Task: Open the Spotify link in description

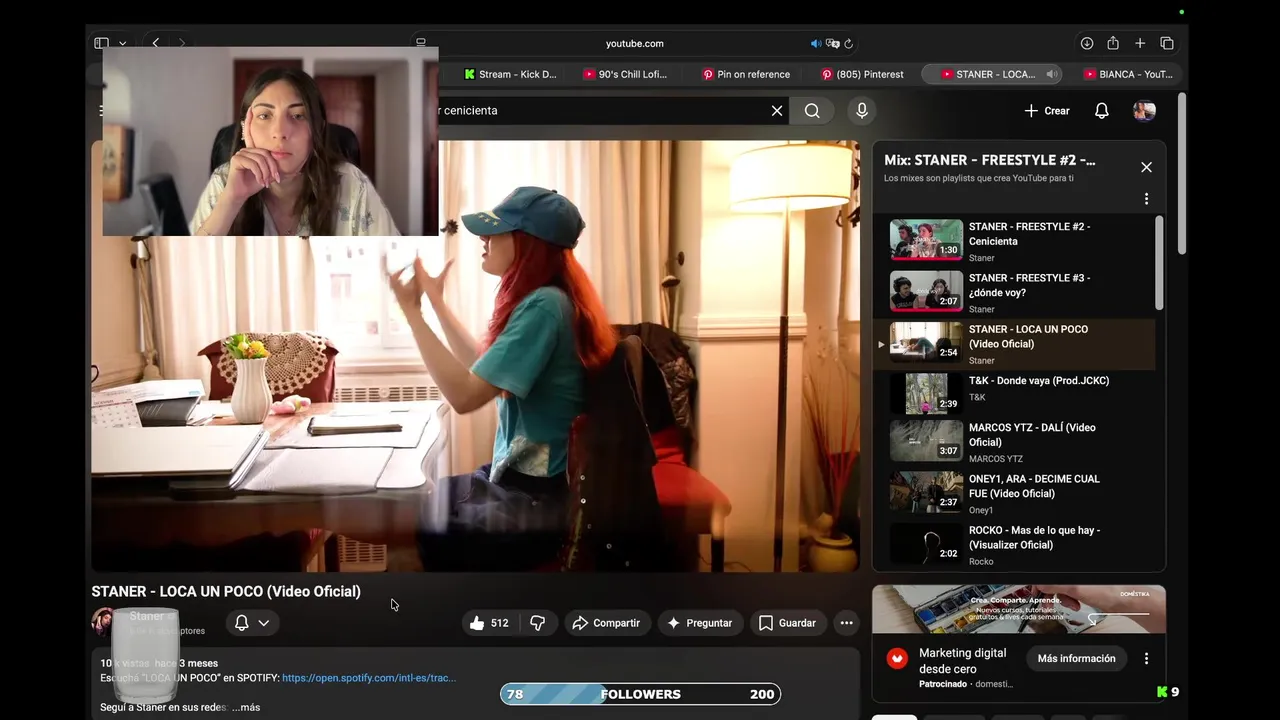Action: (369, 678)
